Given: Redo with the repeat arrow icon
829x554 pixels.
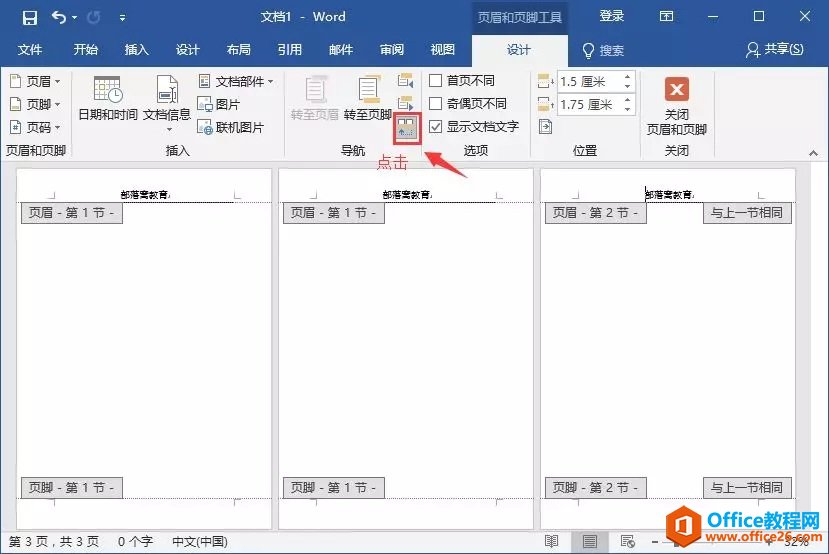Looking at the screenshot, I should tap(94, 17).
